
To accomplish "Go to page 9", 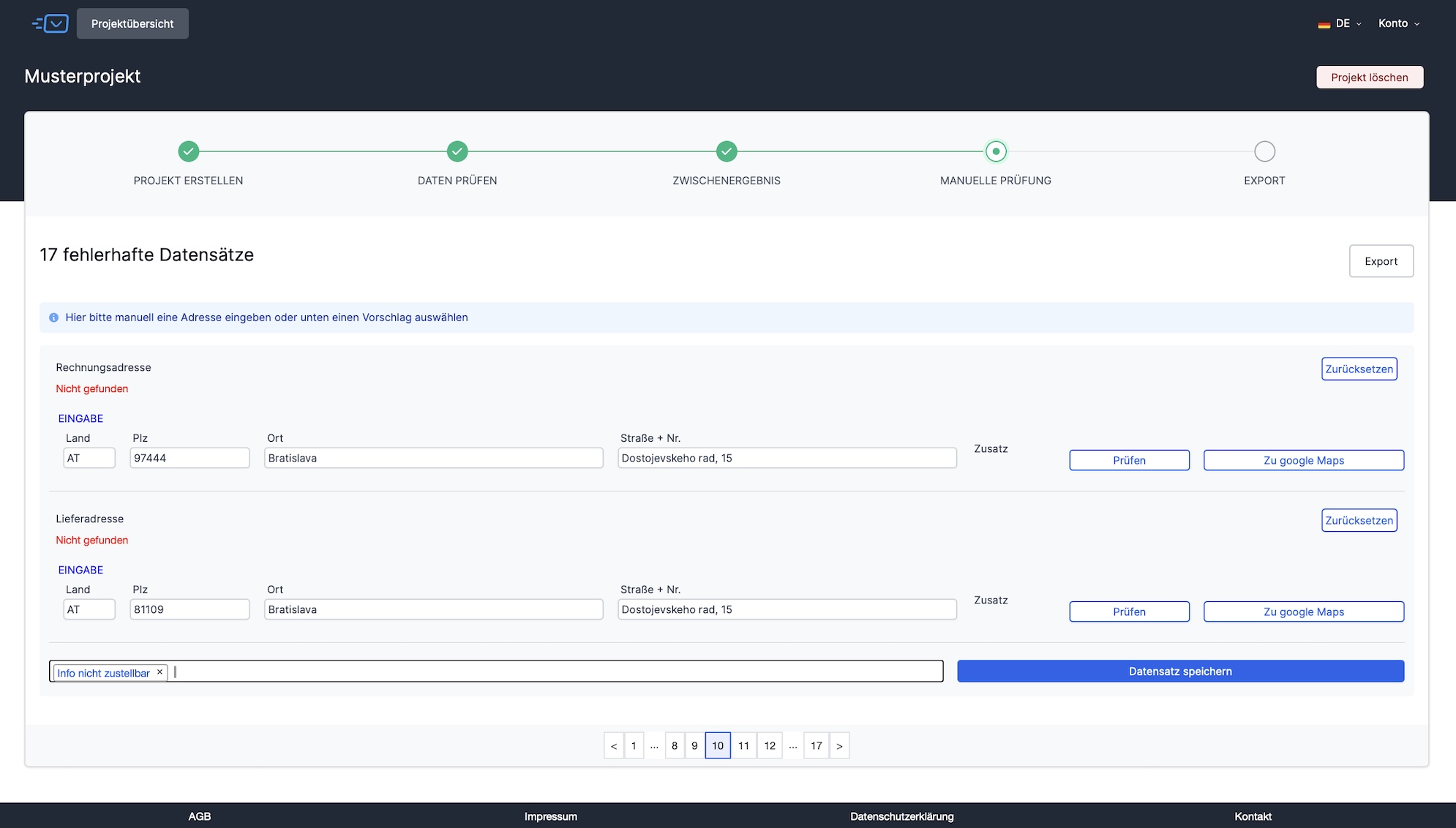I will point(694,745).
